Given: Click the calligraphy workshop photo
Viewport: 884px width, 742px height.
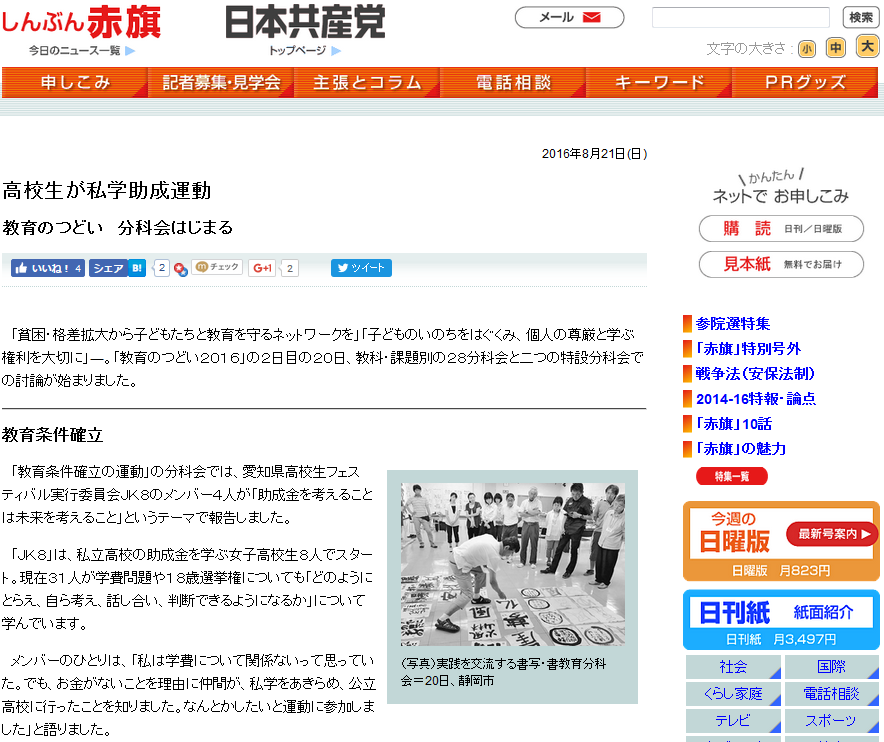Looking at the screenshot, I should 512,564.
